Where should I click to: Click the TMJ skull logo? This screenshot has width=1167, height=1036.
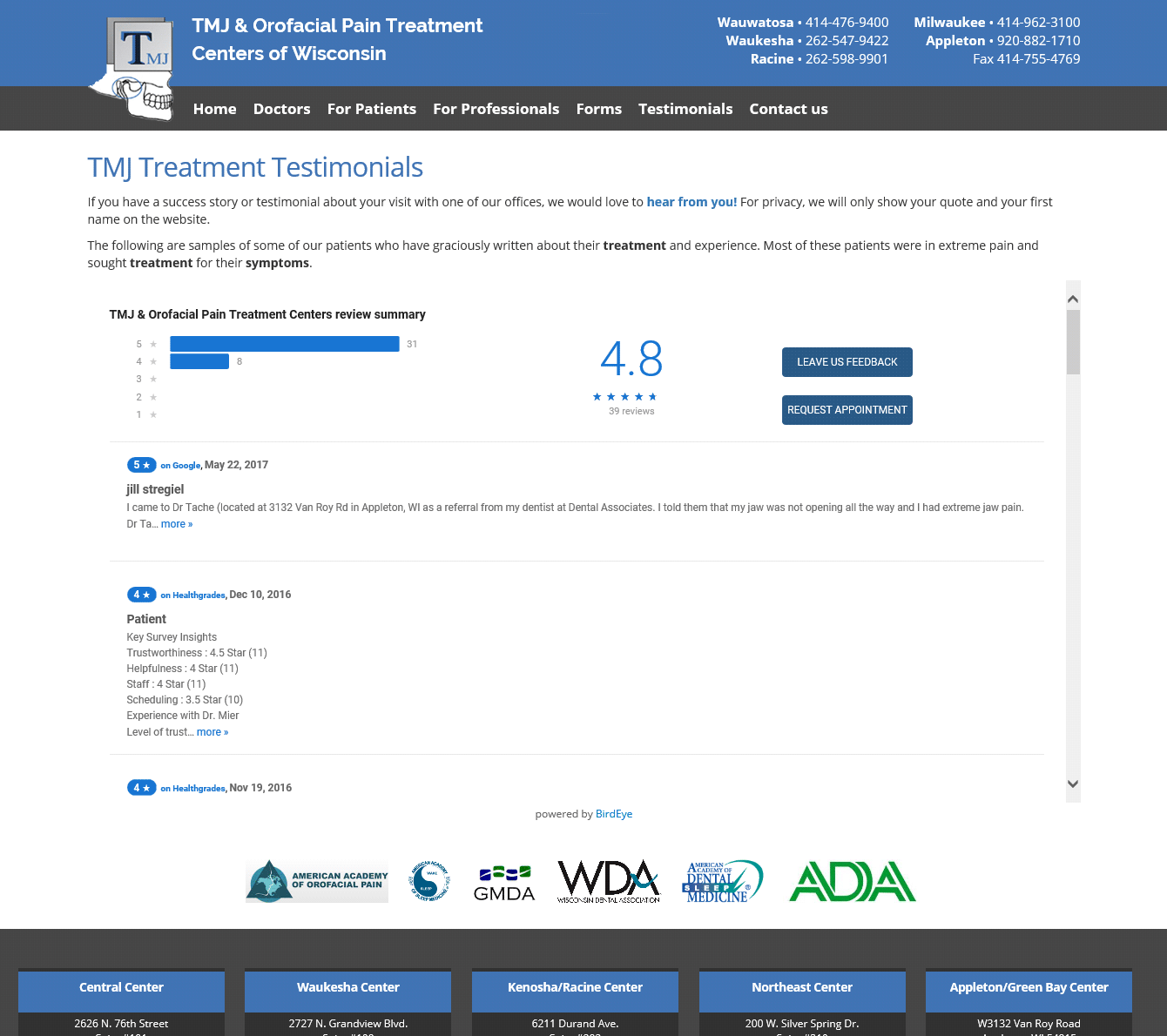132,68
